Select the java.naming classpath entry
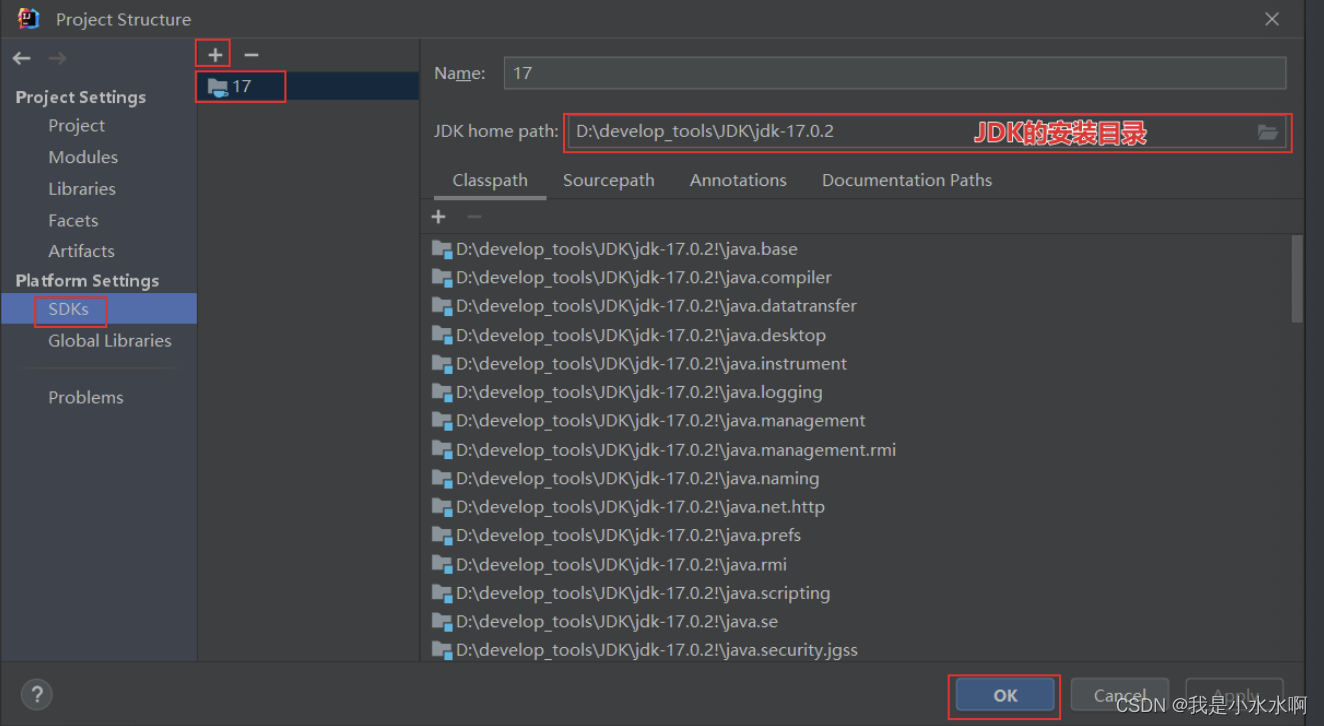This screenshot has width=1324, height=726. [624, 478]
